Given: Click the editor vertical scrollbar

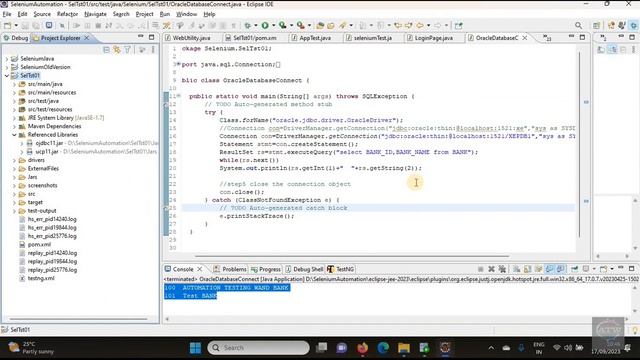Looking at the screenshot, I should pos(579,144).
